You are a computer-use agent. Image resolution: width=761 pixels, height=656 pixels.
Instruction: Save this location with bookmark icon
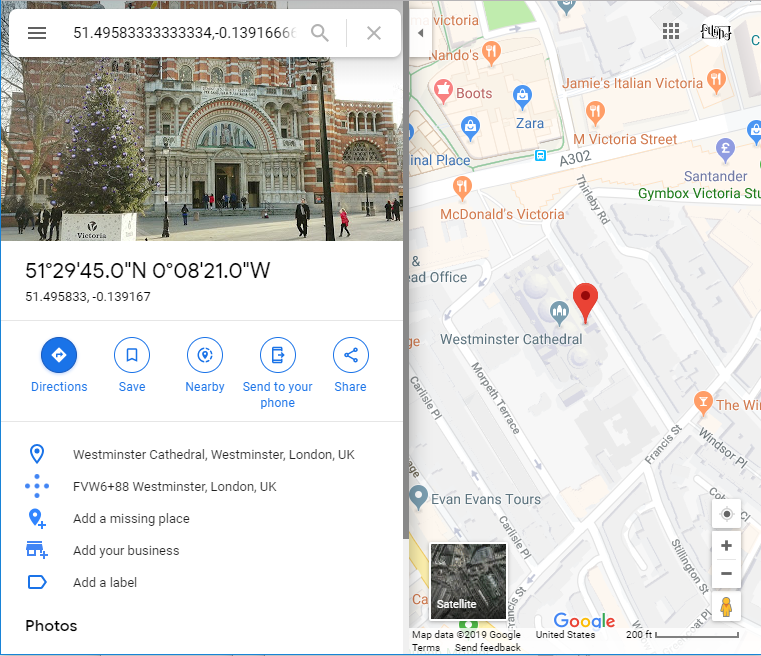coord(132,355)
